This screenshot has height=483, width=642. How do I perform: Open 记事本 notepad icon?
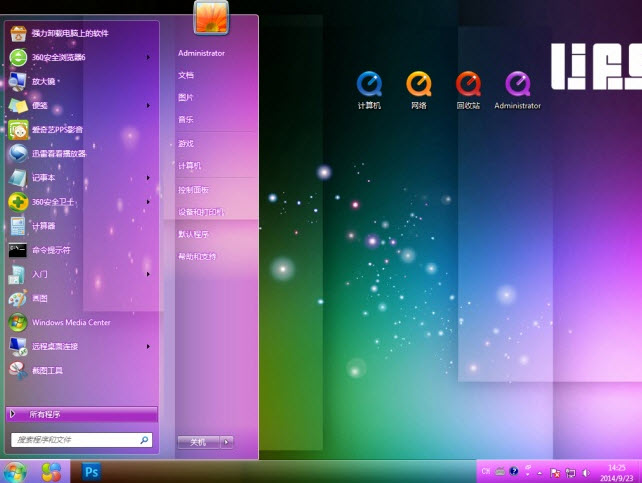tap(18, 178)
